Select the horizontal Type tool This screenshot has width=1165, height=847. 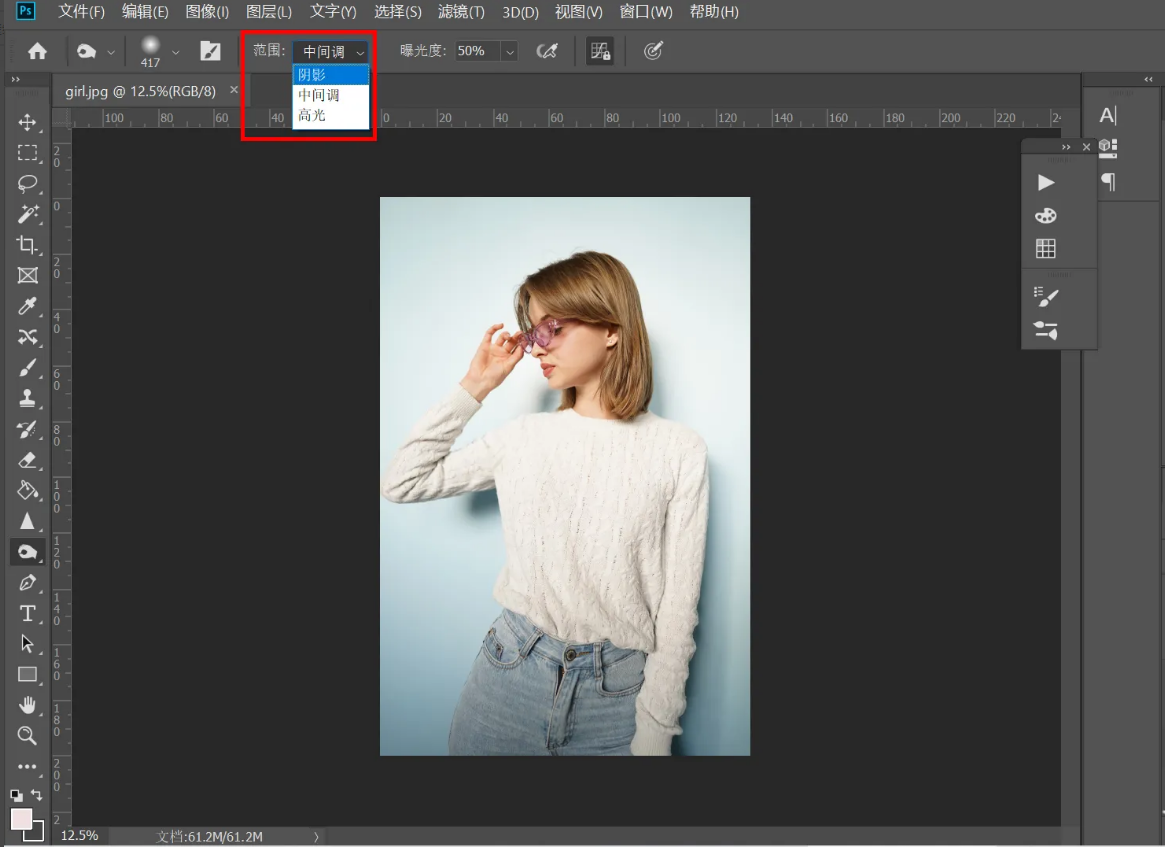coord(27,613)
